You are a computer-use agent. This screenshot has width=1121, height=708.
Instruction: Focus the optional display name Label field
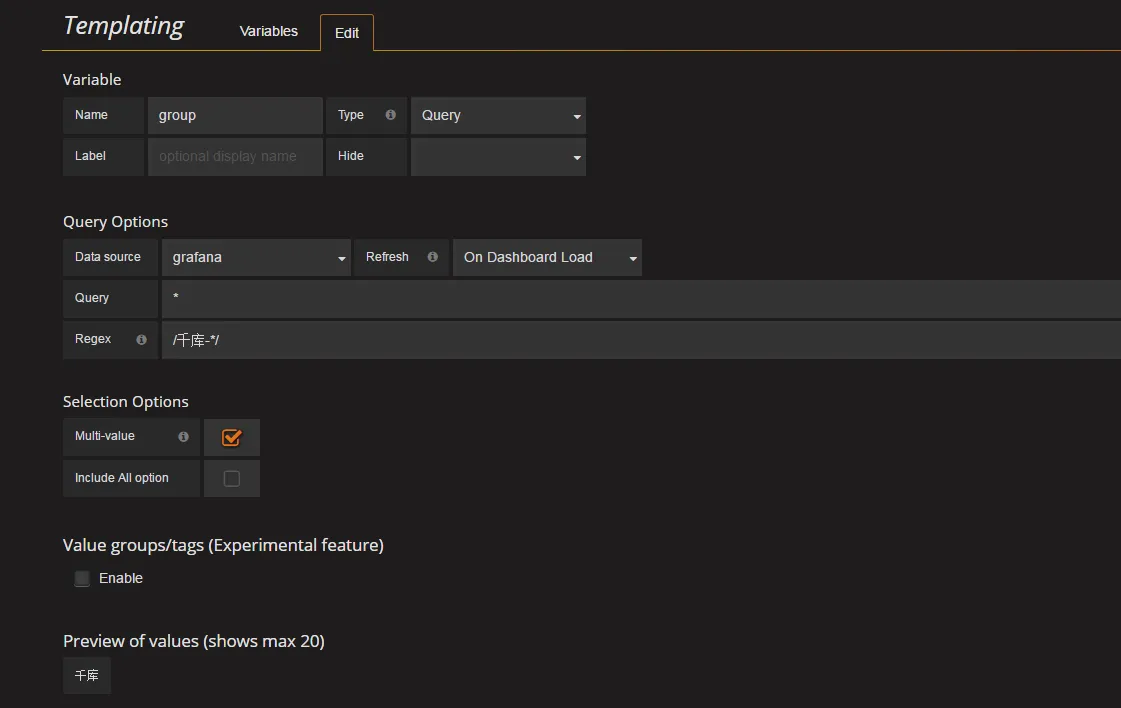tap(235, 157)
